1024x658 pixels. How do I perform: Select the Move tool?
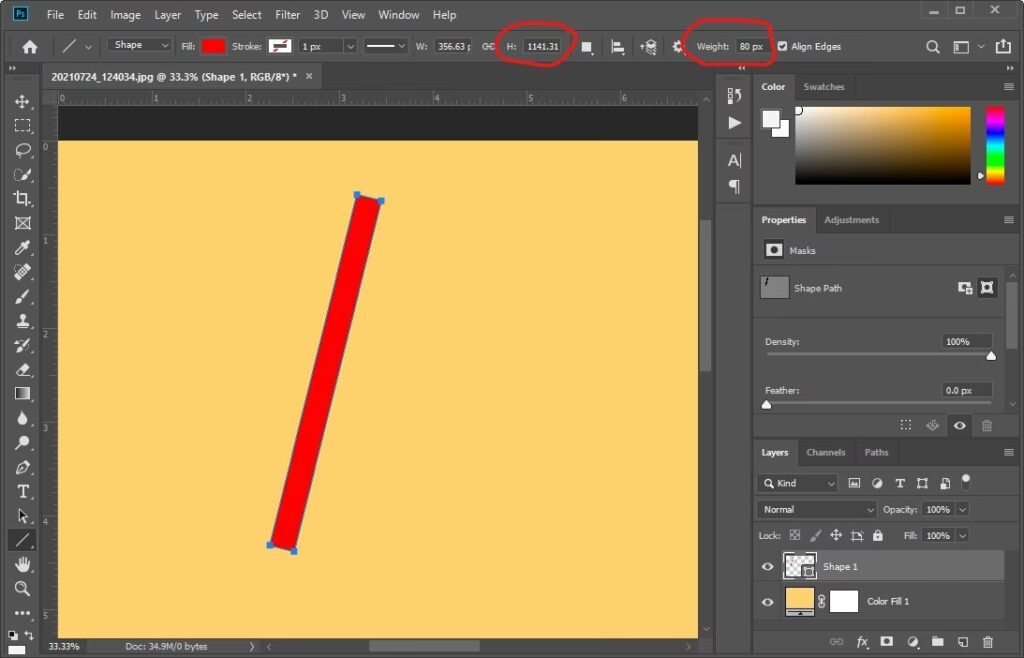pyautogui.click(x=22, y=102)
